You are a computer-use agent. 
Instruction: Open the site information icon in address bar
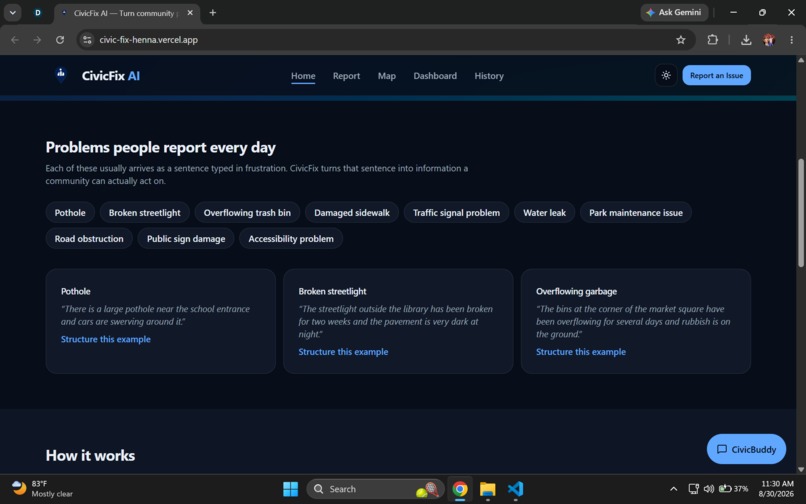coord(87,40)
